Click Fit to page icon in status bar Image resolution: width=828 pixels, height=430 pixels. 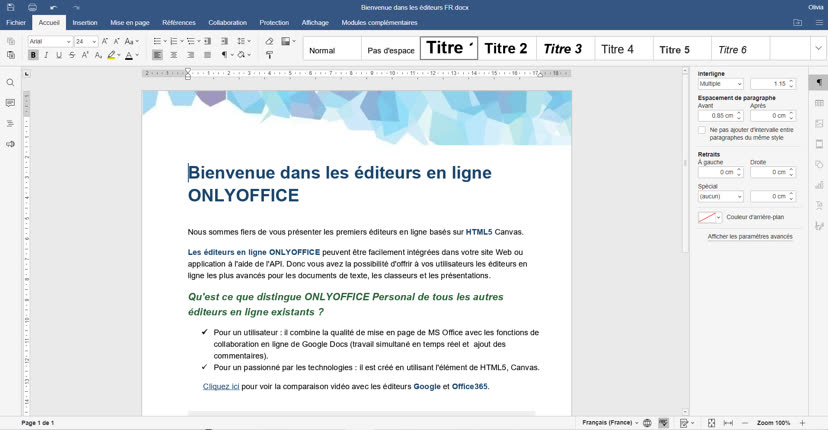tap(711, 423)
